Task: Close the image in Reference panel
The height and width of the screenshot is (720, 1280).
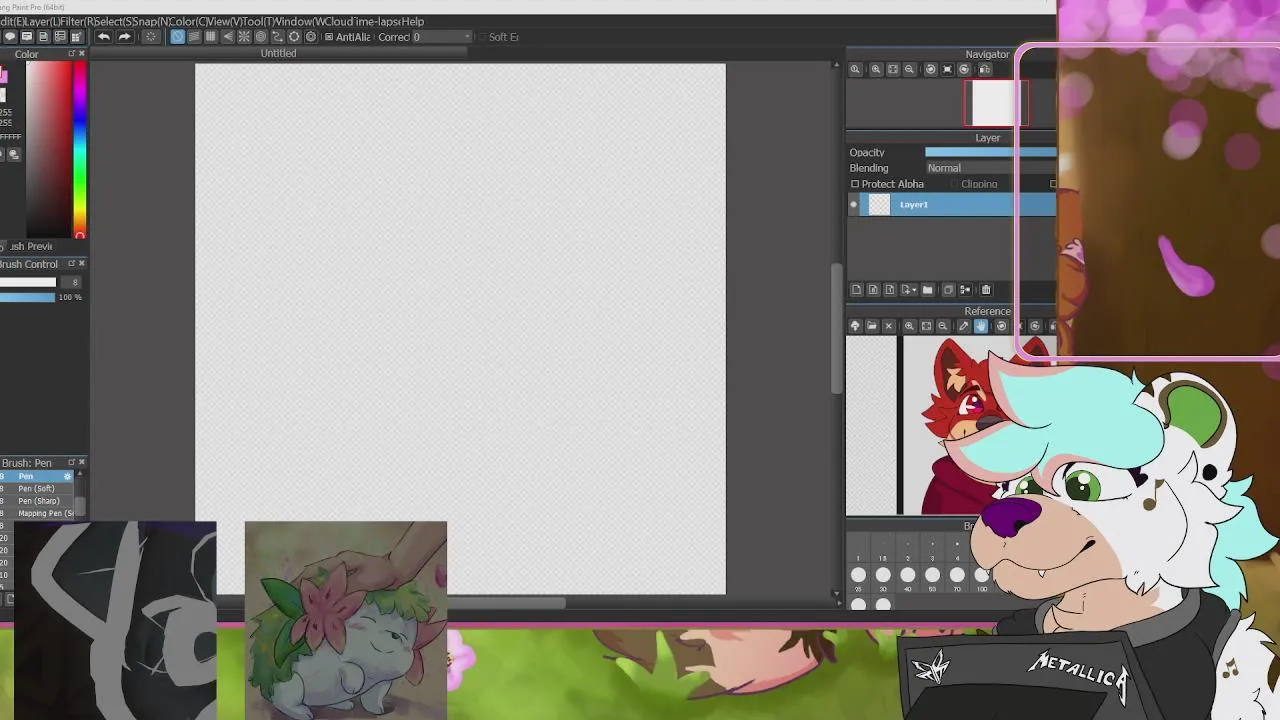Action: pos(889,326)
